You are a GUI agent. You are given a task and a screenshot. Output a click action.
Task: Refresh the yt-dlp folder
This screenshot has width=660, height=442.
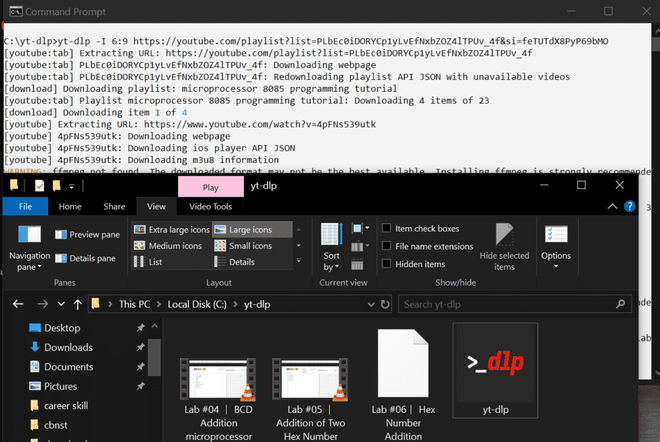pyautogui.click(x=385, y=304)
